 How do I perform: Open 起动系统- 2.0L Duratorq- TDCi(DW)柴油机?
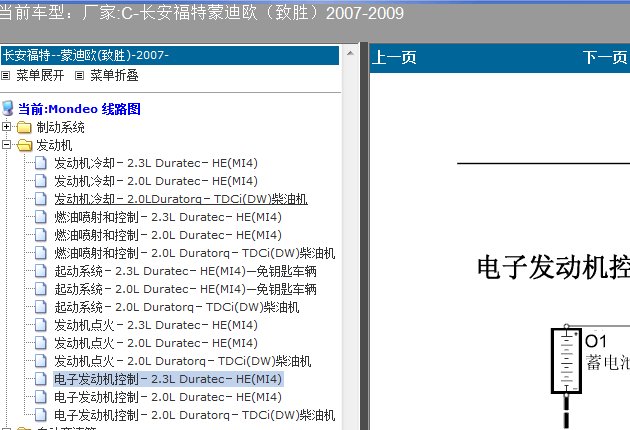click(177, 307)
